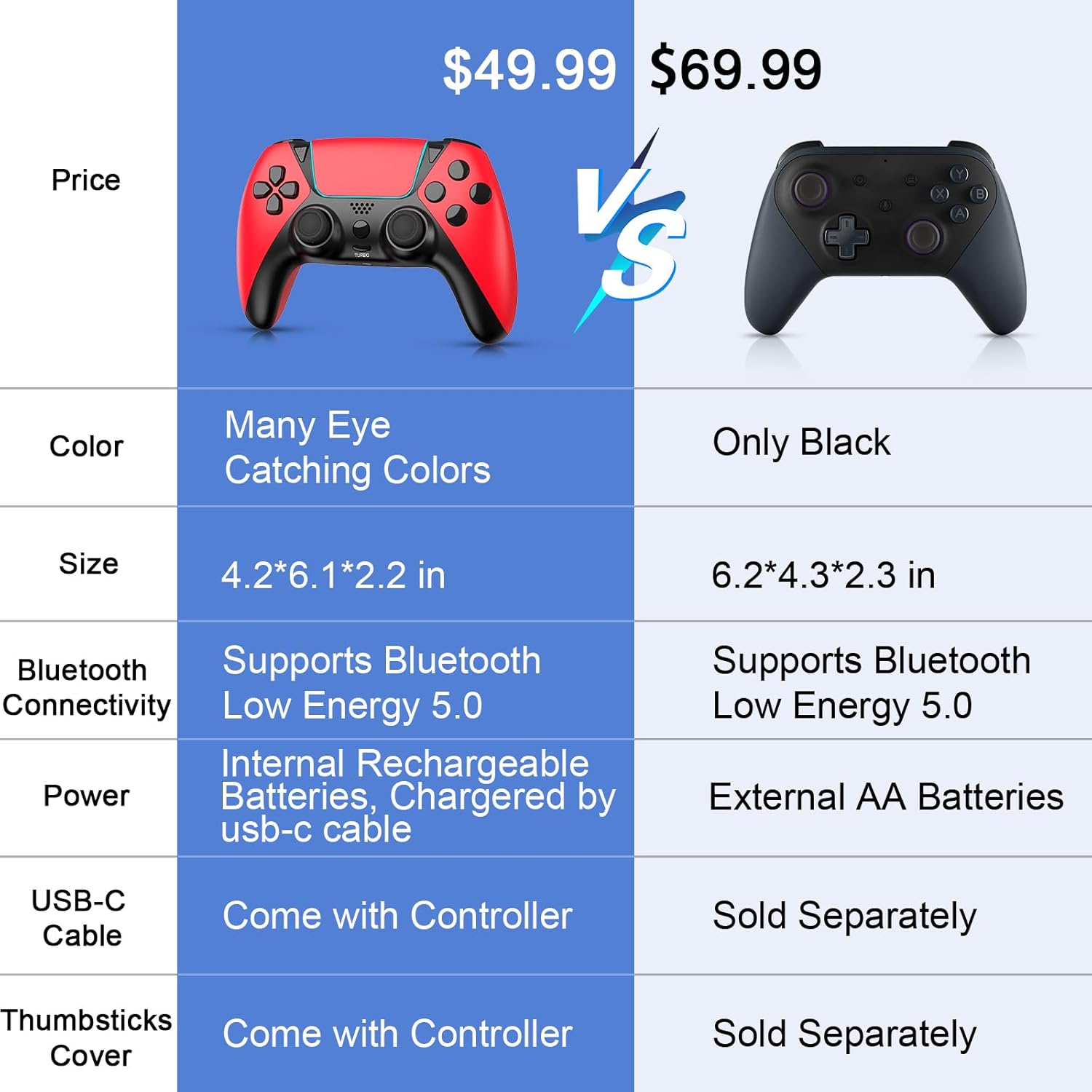
Task: Select the "4.2*6.1*2.2 in" size cell
Action: pos(333,575)
